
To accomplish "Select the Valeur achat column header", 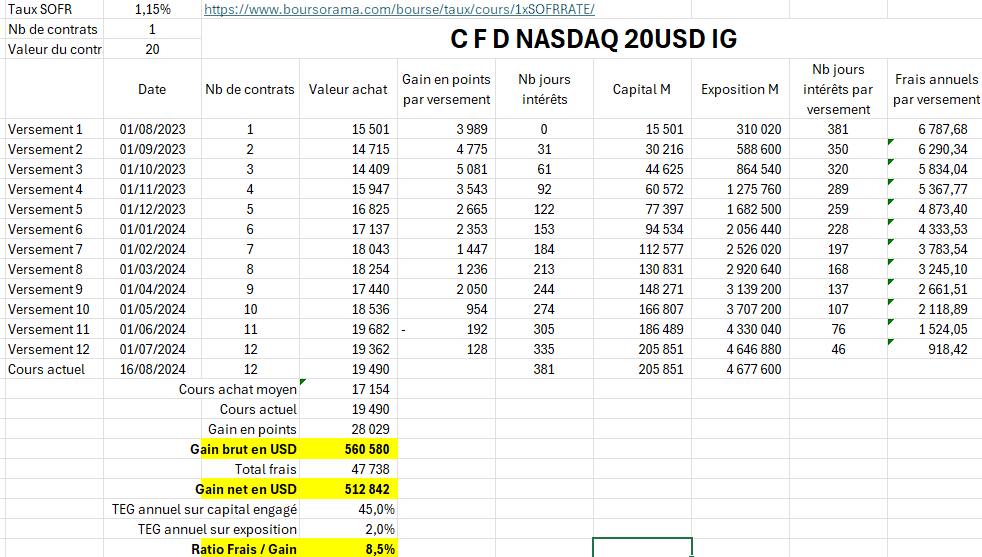I will click(348, 90).
